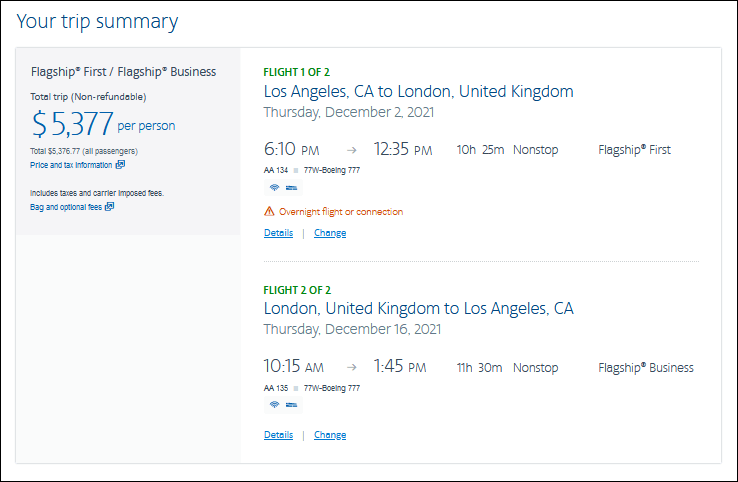The height and width of the screenshot is (482, 738).
Task: Click the lie-flat seat icon for flight AA 134
Action: point(291,188)
